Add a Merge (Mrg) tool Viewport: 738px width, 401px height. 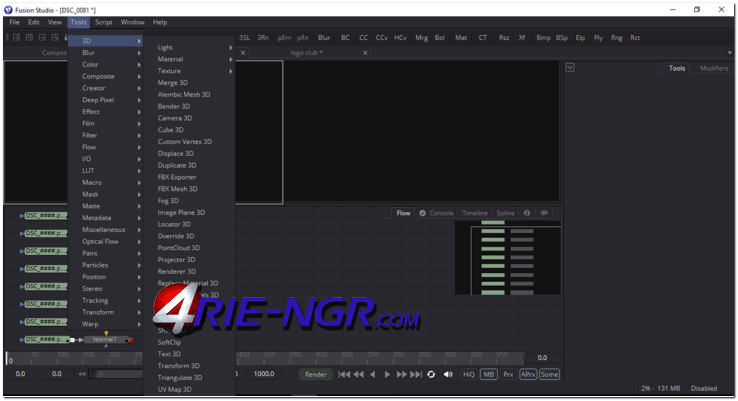(421, 38)
